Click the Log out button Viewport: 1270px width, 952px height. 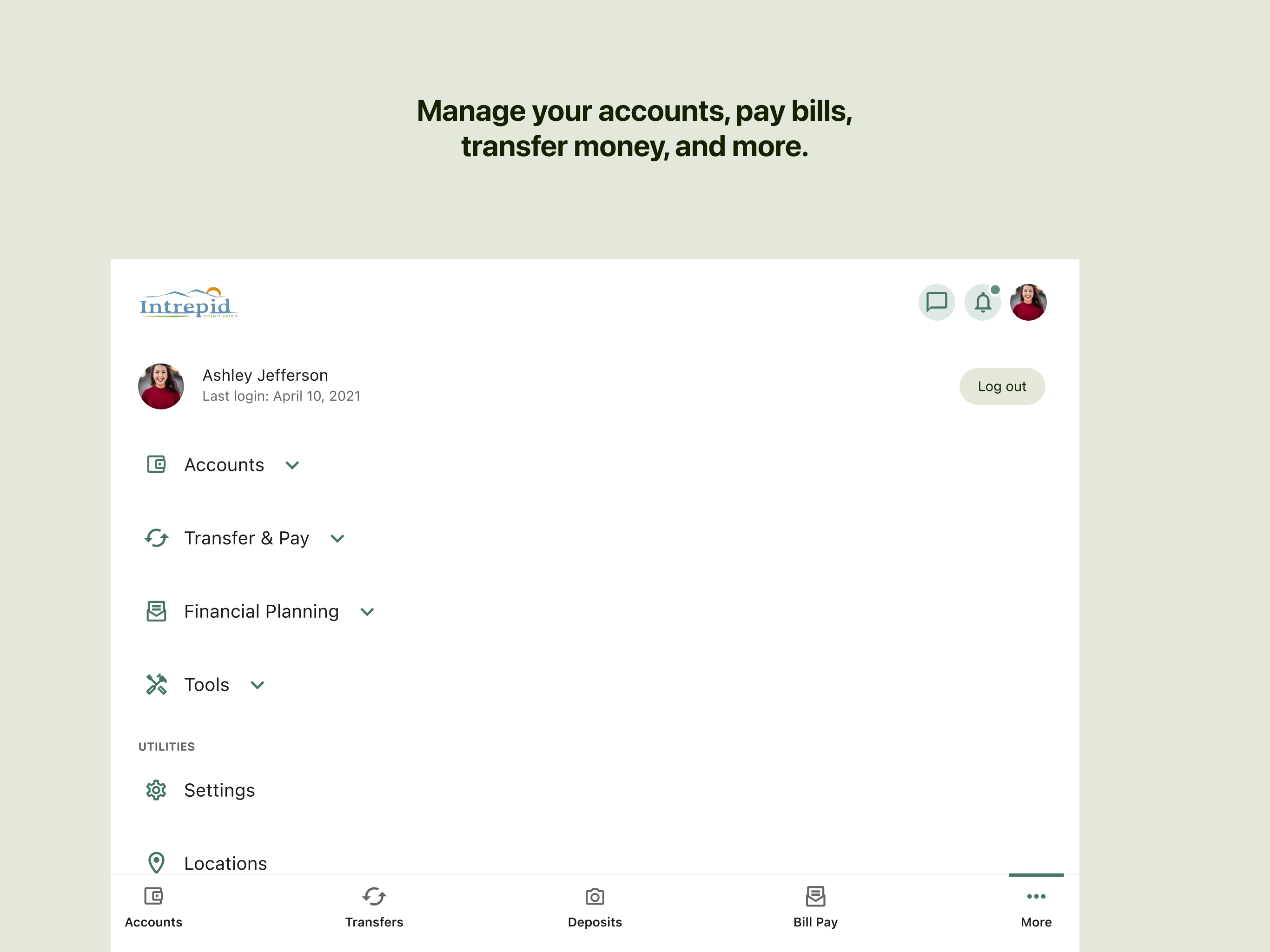pos(1002,386)
